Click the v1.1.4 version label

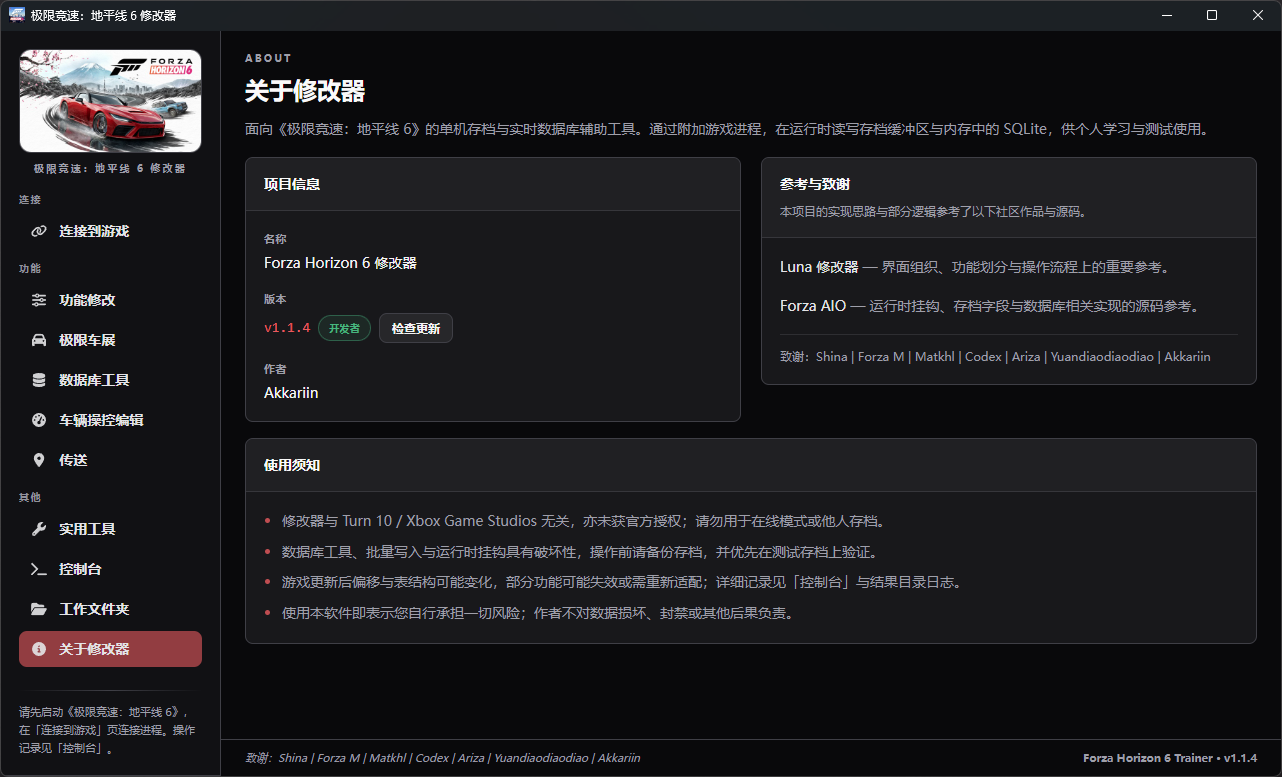pos(287,328)
